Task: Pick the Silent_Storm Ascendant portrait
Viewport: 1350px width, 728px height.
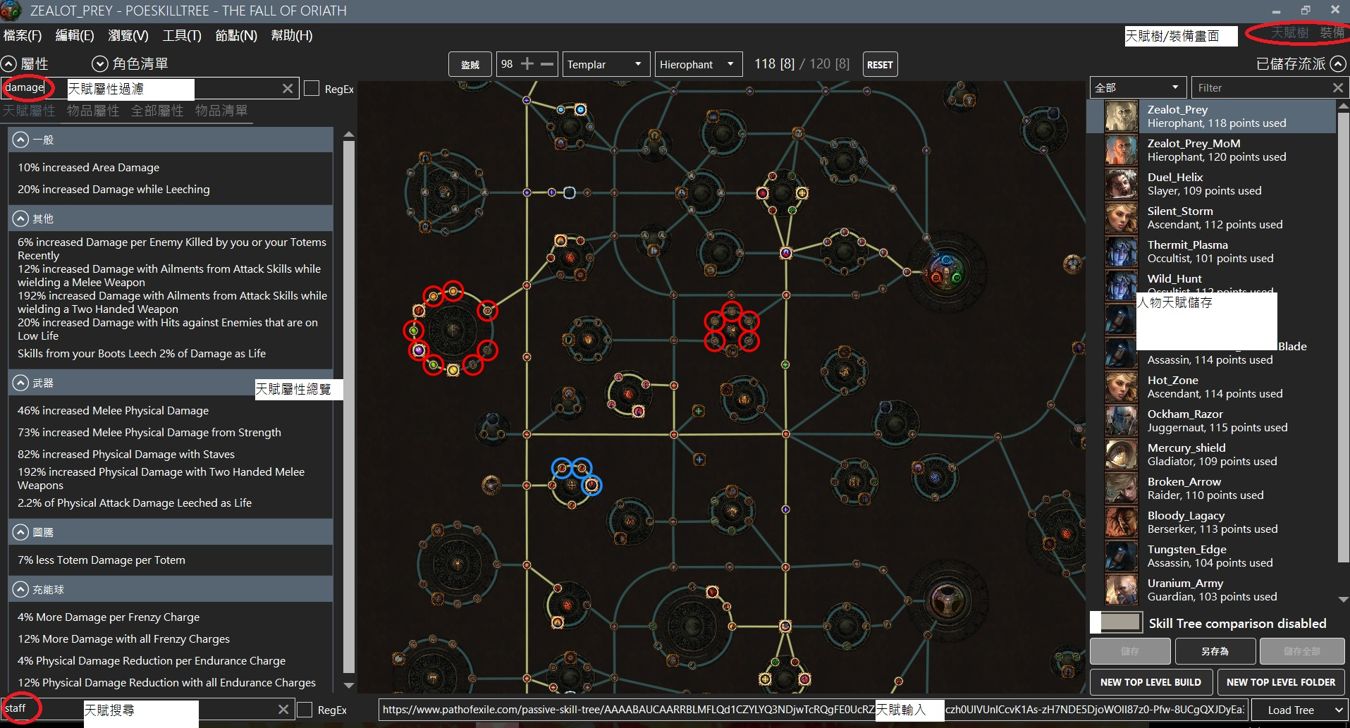Action: [1121, 218]
